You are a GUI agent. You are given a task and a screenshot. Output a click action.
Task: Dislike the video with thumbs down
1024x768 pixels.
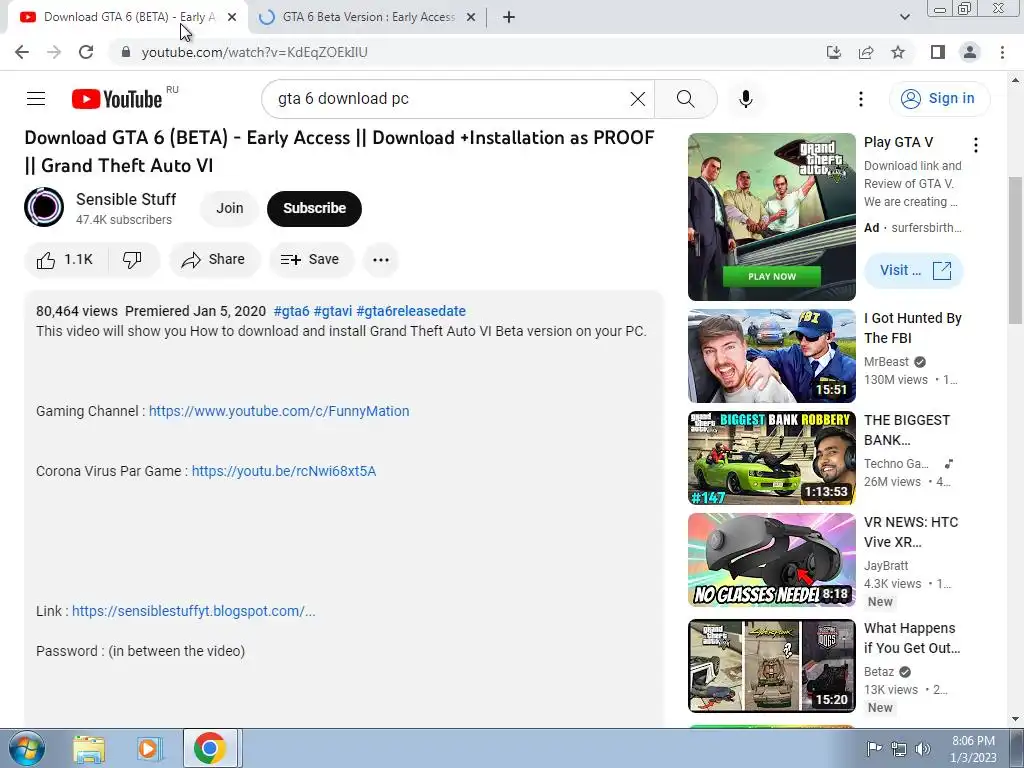click(x=133, y=260)
